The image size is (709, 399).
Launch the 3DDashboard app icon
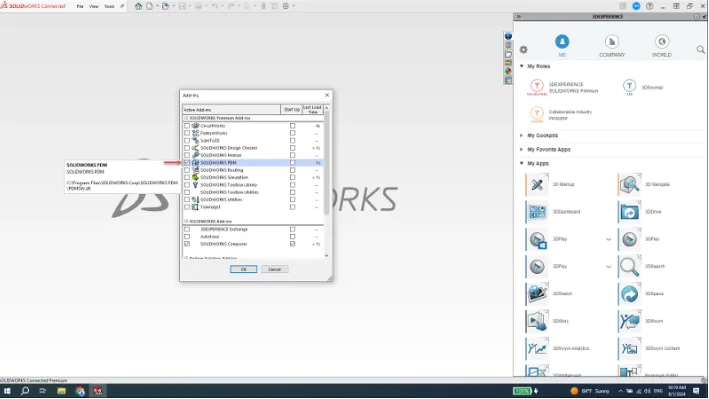pyautogui.click(x=537, y=212)
